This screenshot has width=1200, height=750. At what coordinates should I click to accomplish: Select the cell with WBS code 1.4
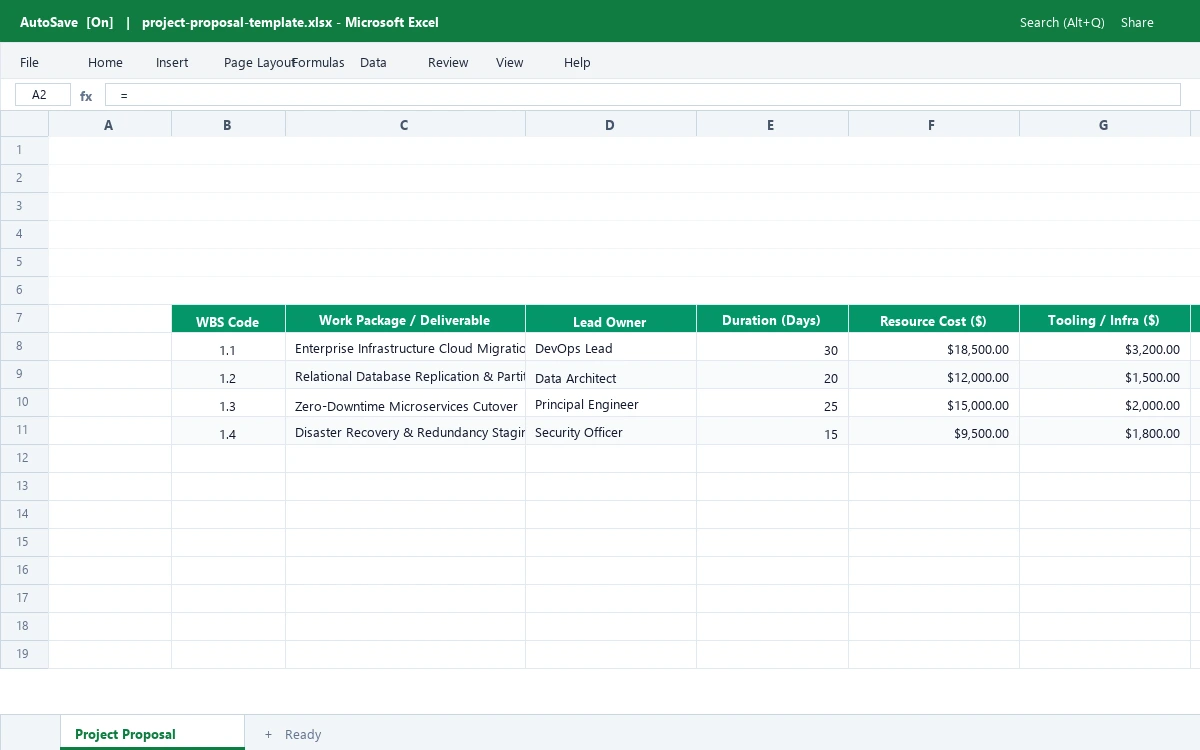click(x=228, y=431)
